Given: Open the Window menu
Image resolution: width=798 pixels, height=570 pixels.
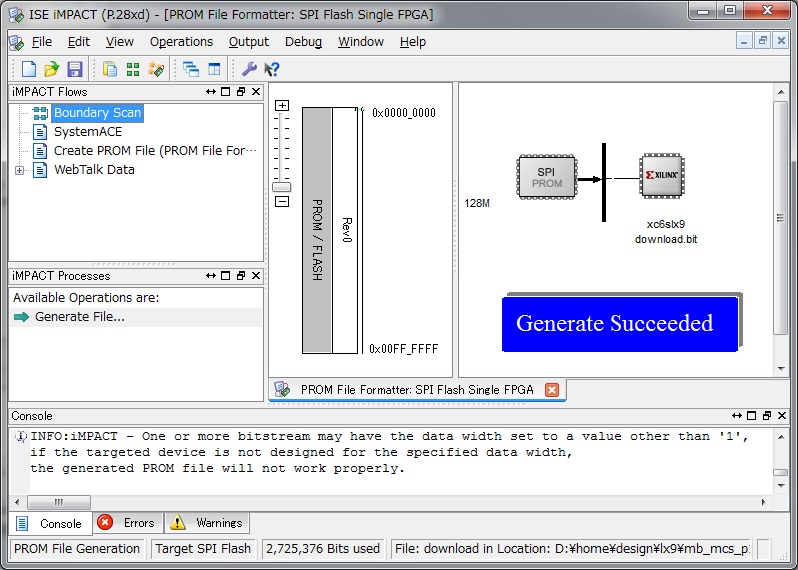Looking at the screenshot, I should coord(361,42).
